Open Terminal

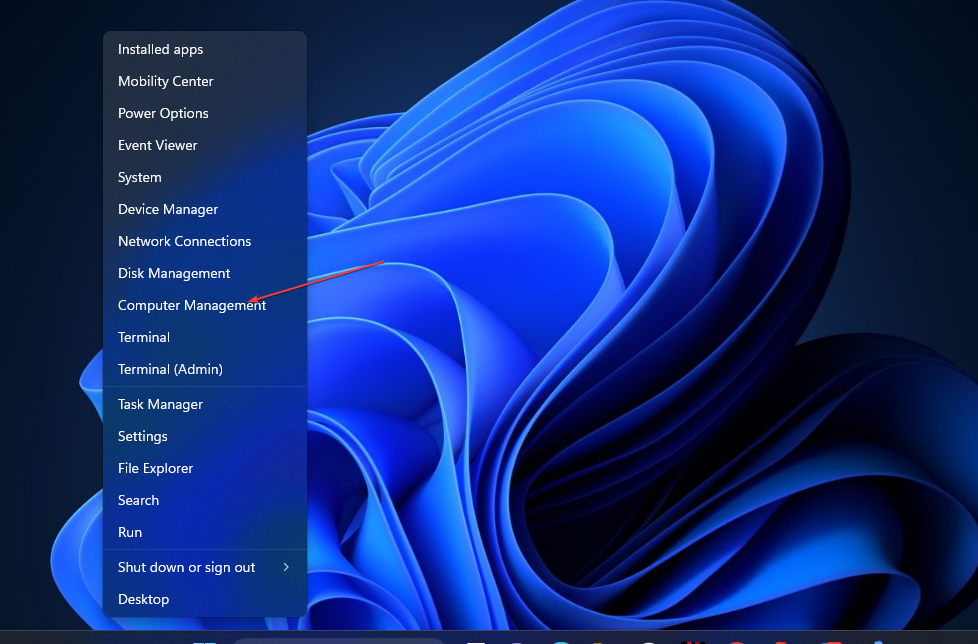point(143,337)
